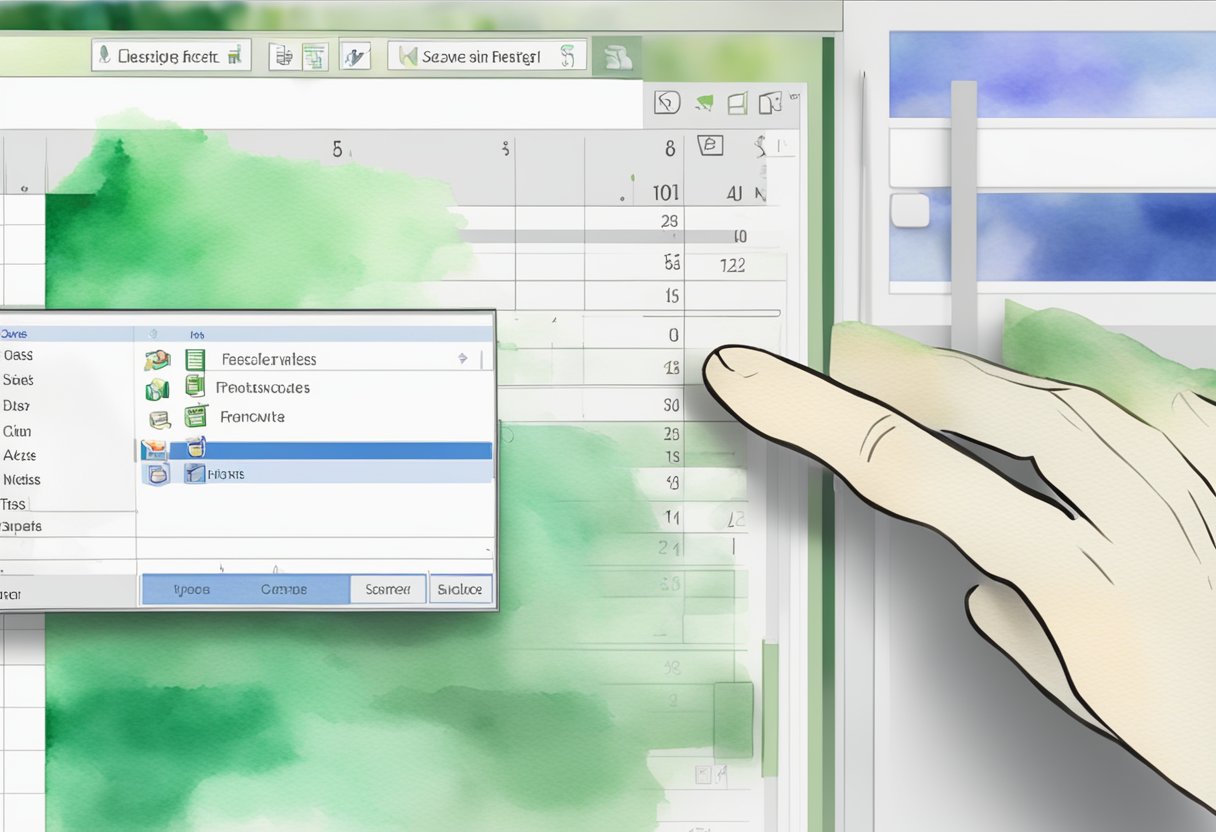The height and width of the screenshot is (832, 1216).
Task: Click the green arrow icon above the grid
Action: point(704,102)
